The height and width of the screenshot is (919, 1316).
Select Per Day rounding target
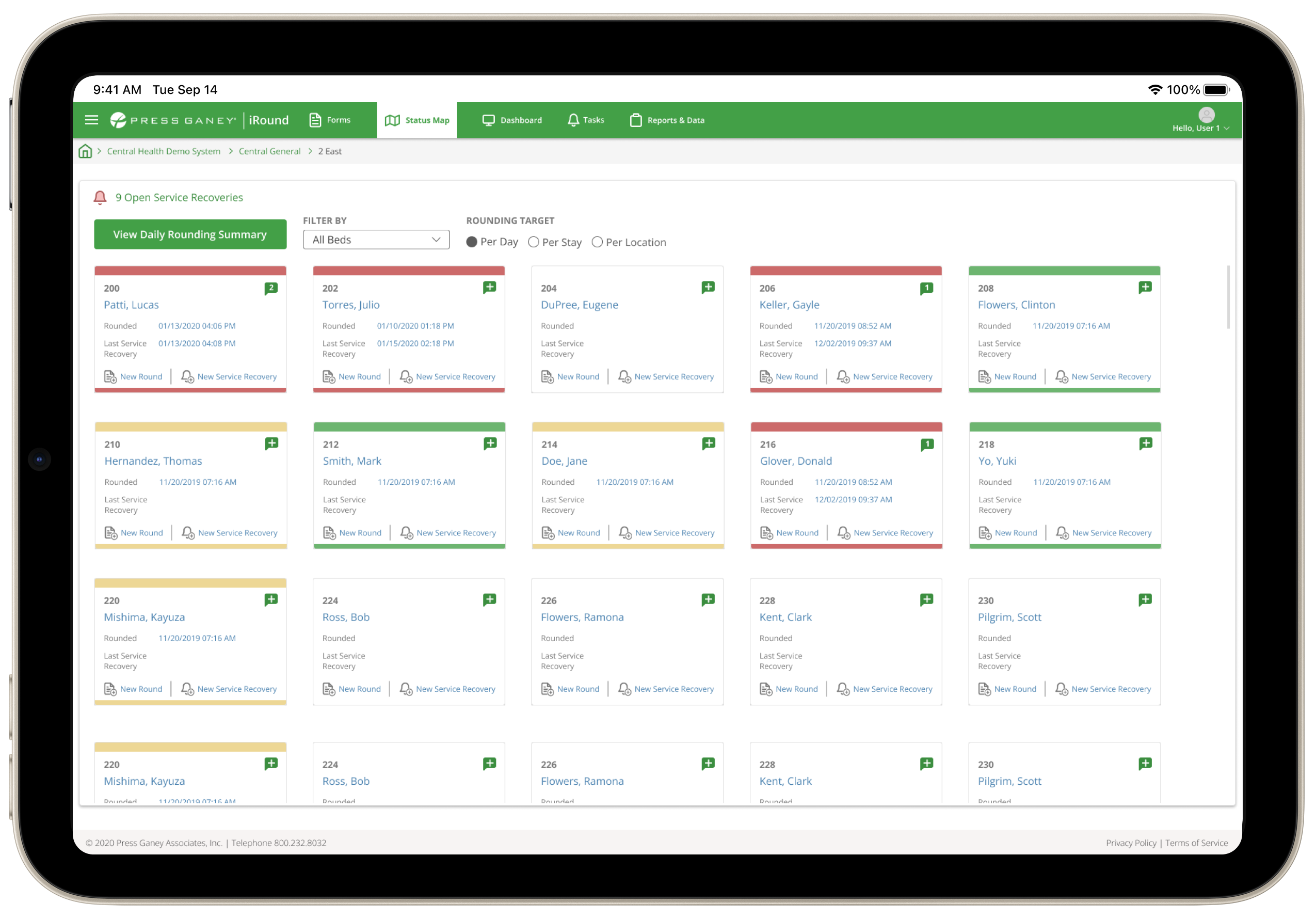click(x=472, y=243)
